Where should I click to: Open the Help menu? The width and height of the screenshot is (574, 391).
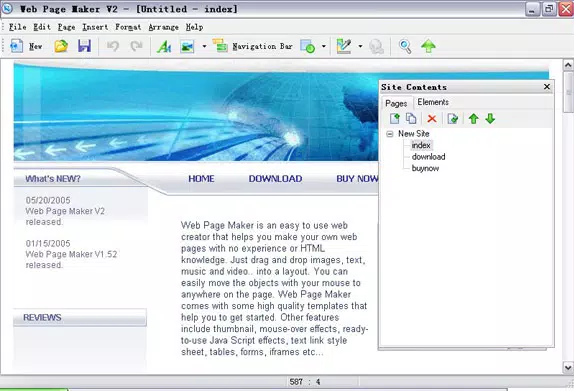(x=194, y=27)
